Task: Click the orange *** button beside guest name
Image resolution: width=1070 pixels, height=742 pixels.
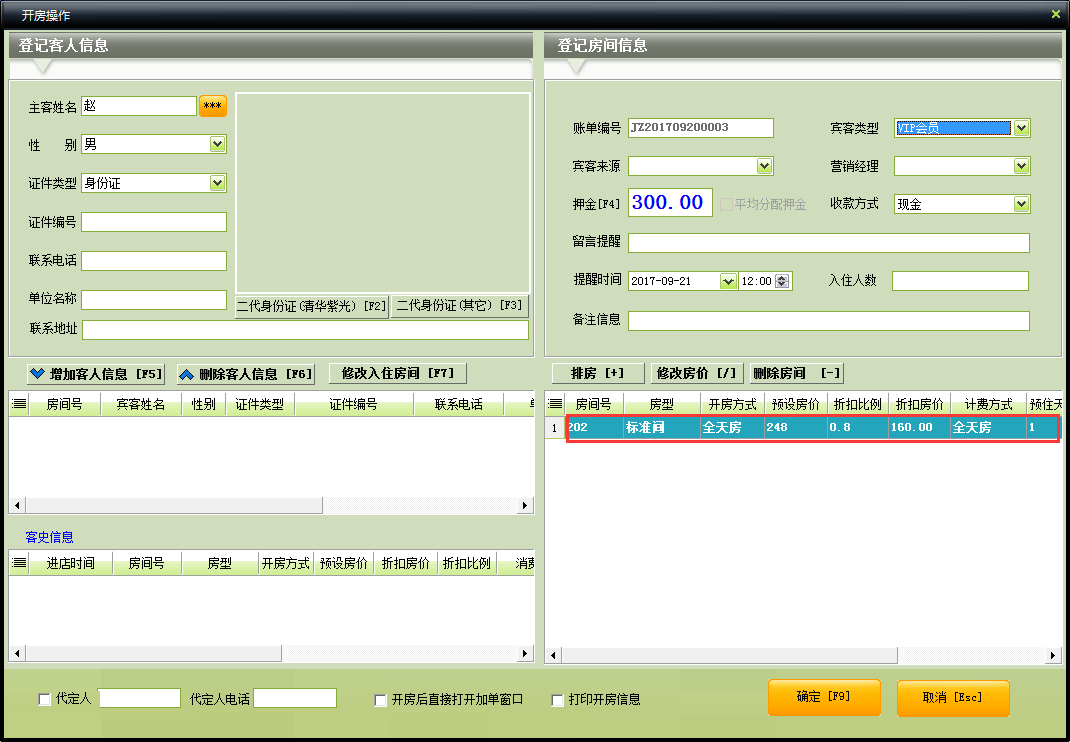Action: [x=212, y=106]
